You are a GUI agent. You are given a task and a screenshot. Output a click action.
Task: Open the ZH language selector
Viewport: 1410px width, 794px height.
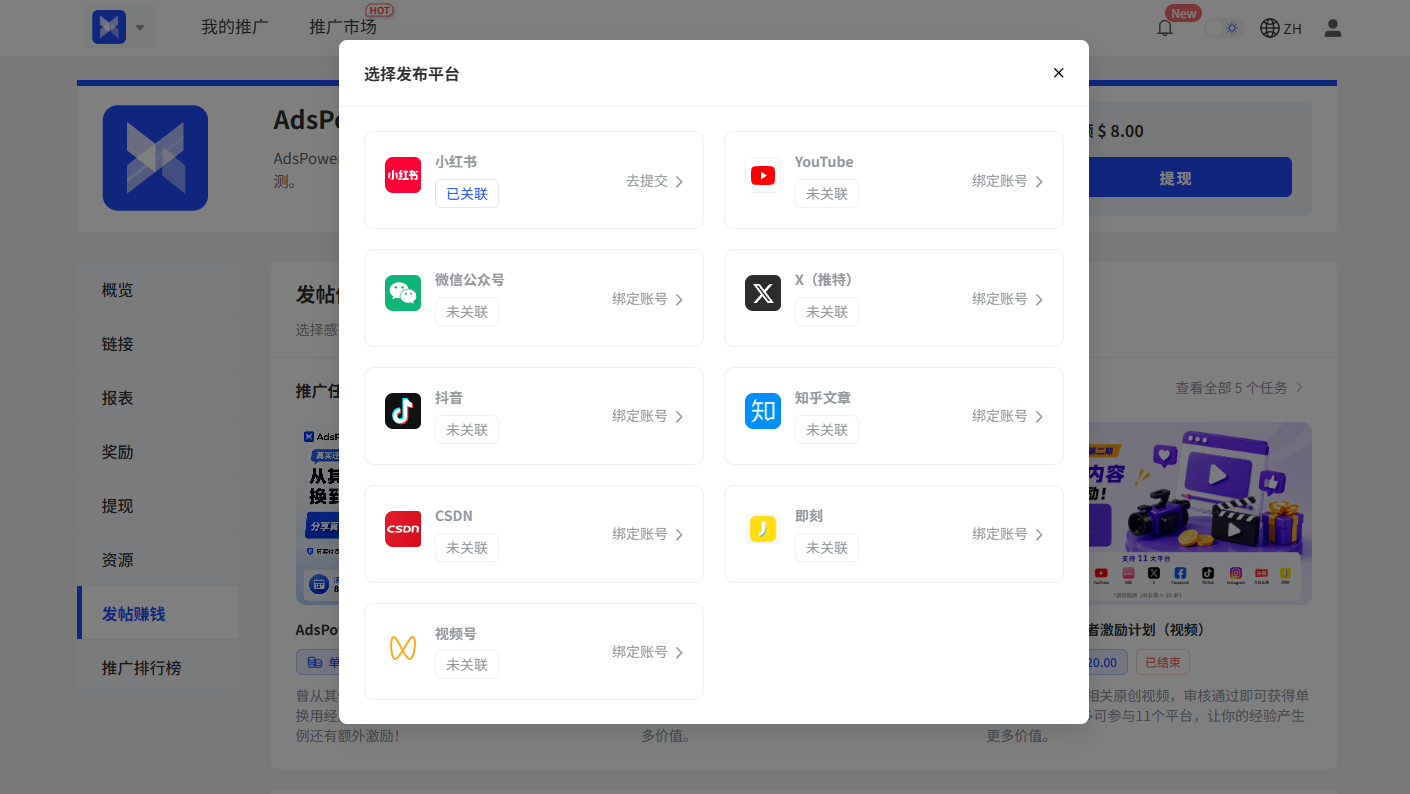pos(1281,28)
